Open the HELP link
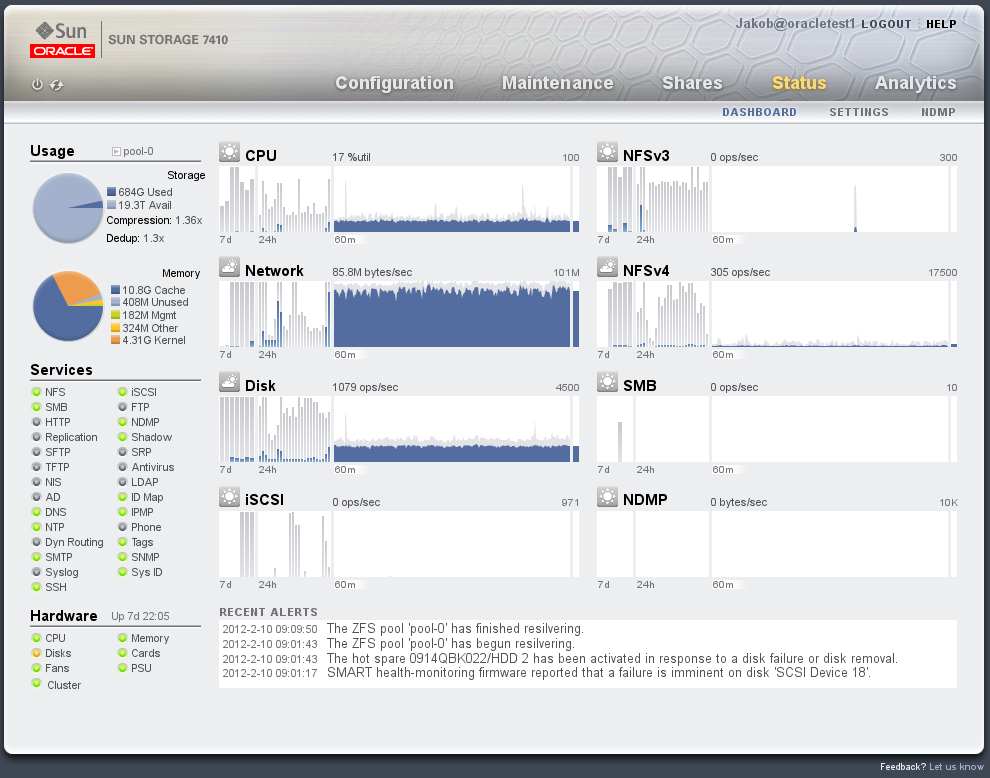 pyautogui.click(x=941, y=24)
